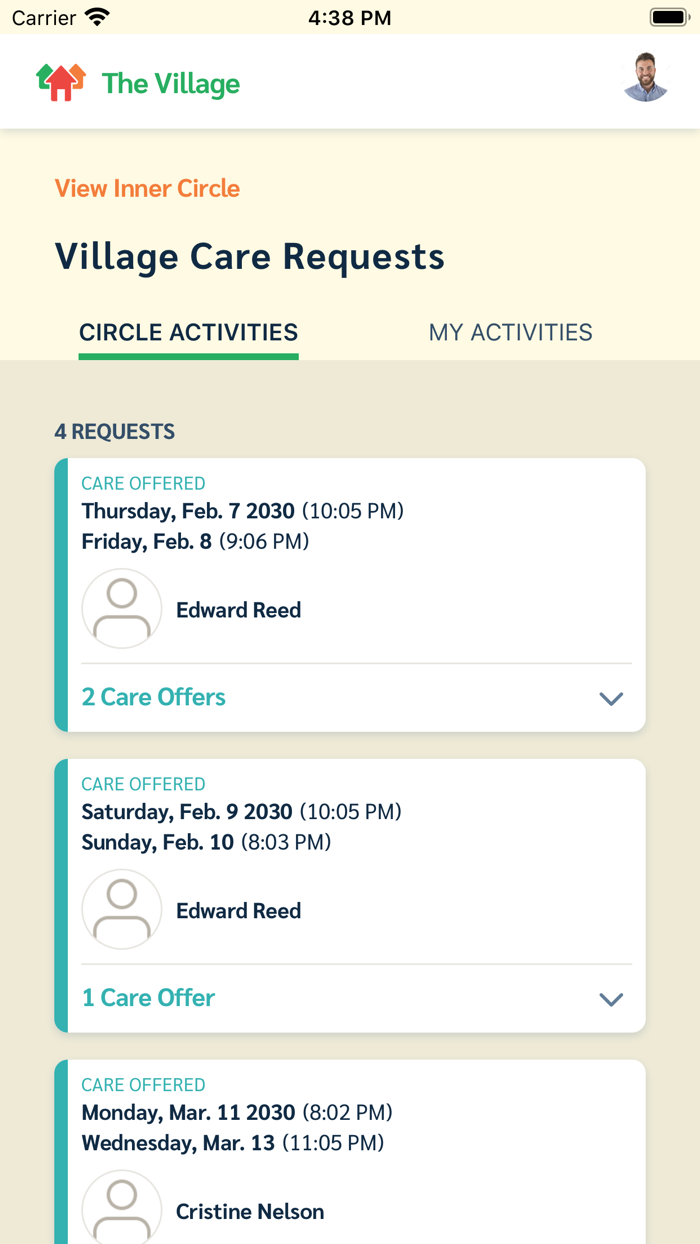700x1244 pixels.
Task: Tap Edward Reed's avatar in first request
Action: [x=122, y=609]
